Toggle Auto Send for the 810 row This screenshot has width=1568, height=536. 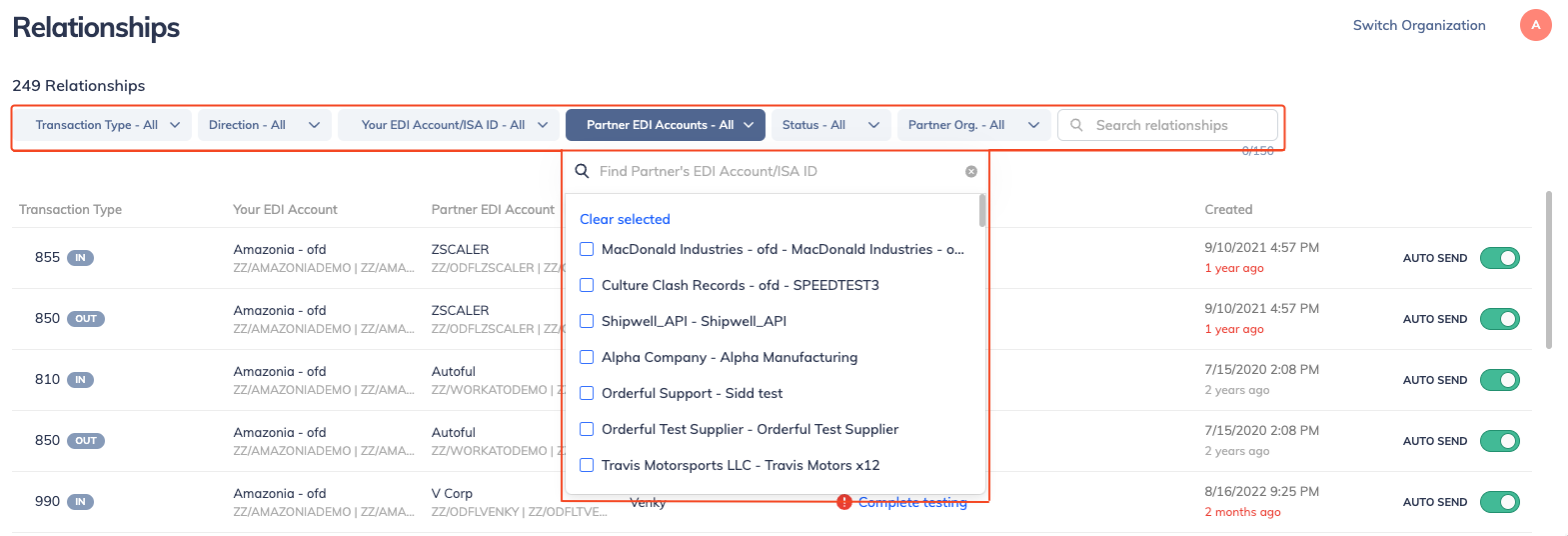(1499, 380)
